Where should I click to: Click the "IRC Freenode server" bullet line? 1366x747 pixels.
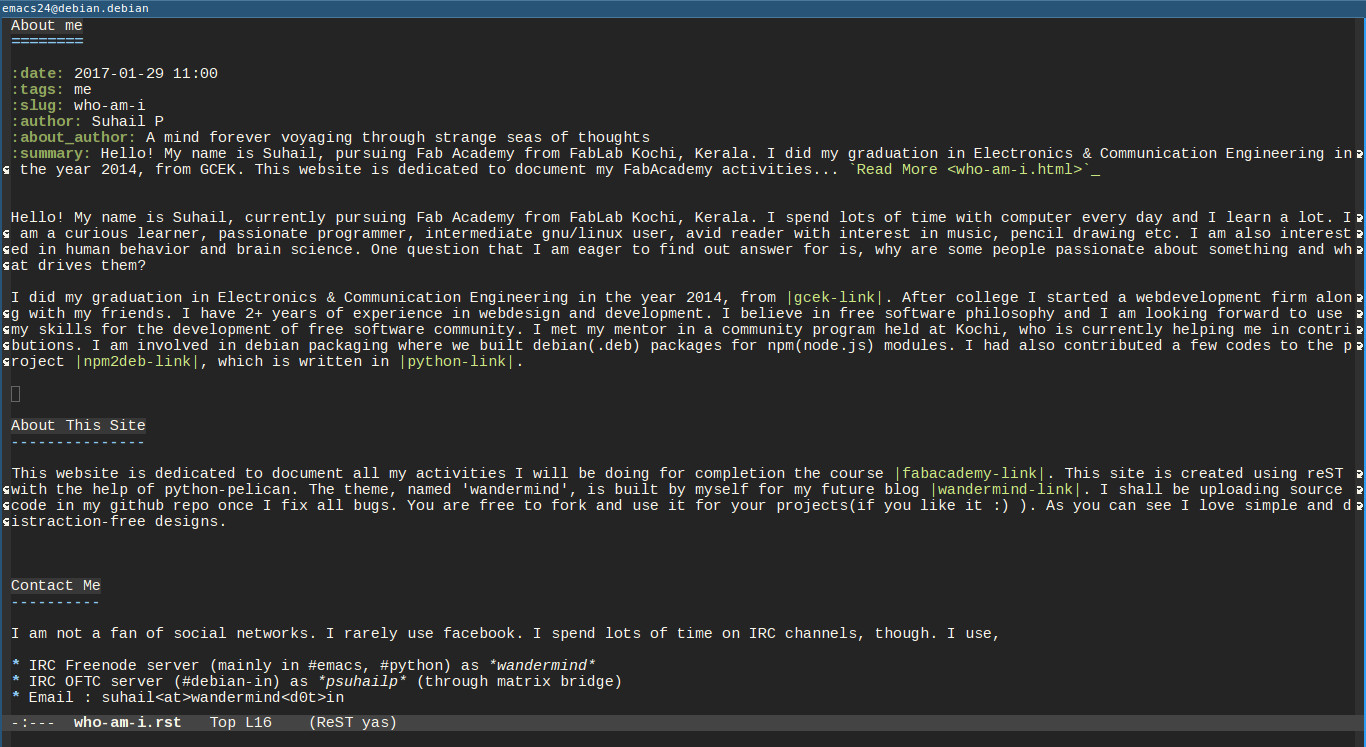point(303,666)
